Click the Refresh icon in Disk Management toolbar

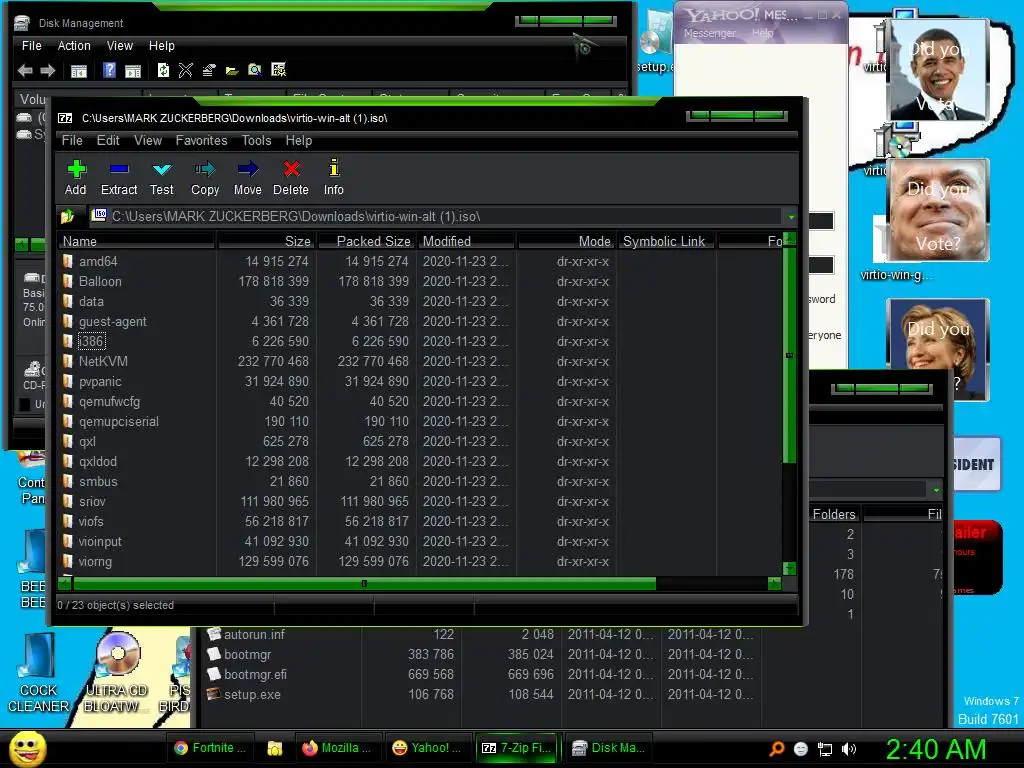163,70
